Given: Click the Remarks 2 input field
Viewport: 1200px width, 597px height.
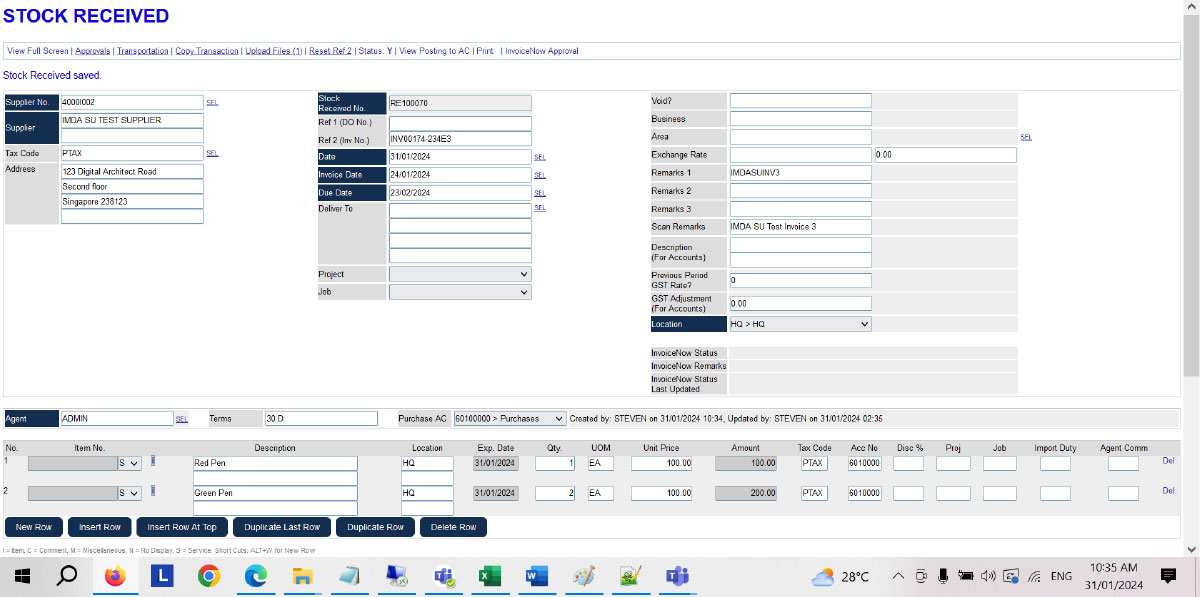Looking at the screenshot, I should [800, 191].
